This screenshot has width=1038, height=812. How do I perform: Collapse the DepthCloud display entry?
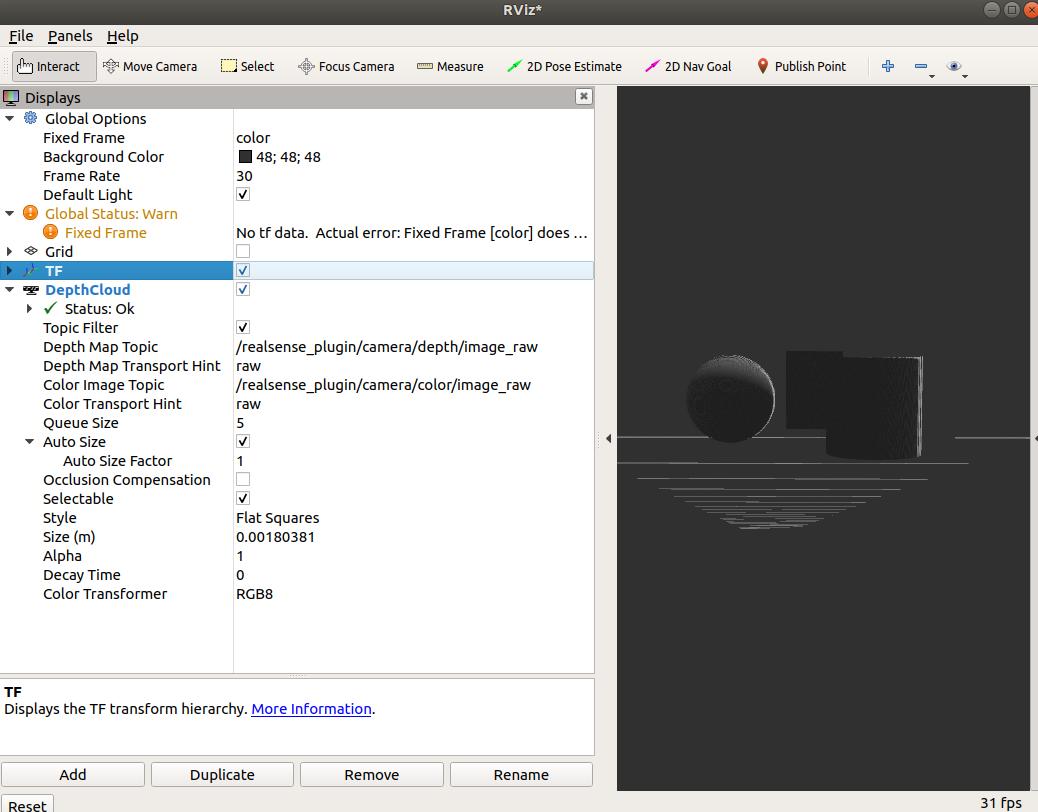(x=10, y=290)
